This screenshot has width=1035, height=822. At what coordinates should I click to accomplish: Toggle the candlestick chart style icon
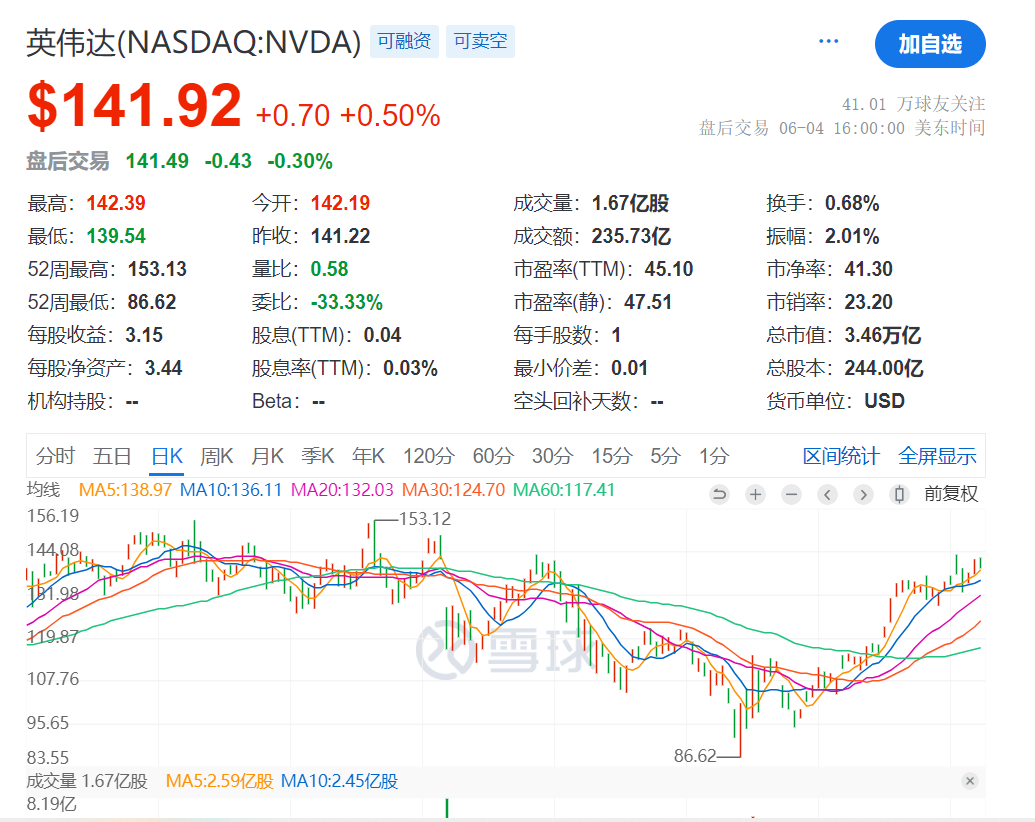coord(899,494)
